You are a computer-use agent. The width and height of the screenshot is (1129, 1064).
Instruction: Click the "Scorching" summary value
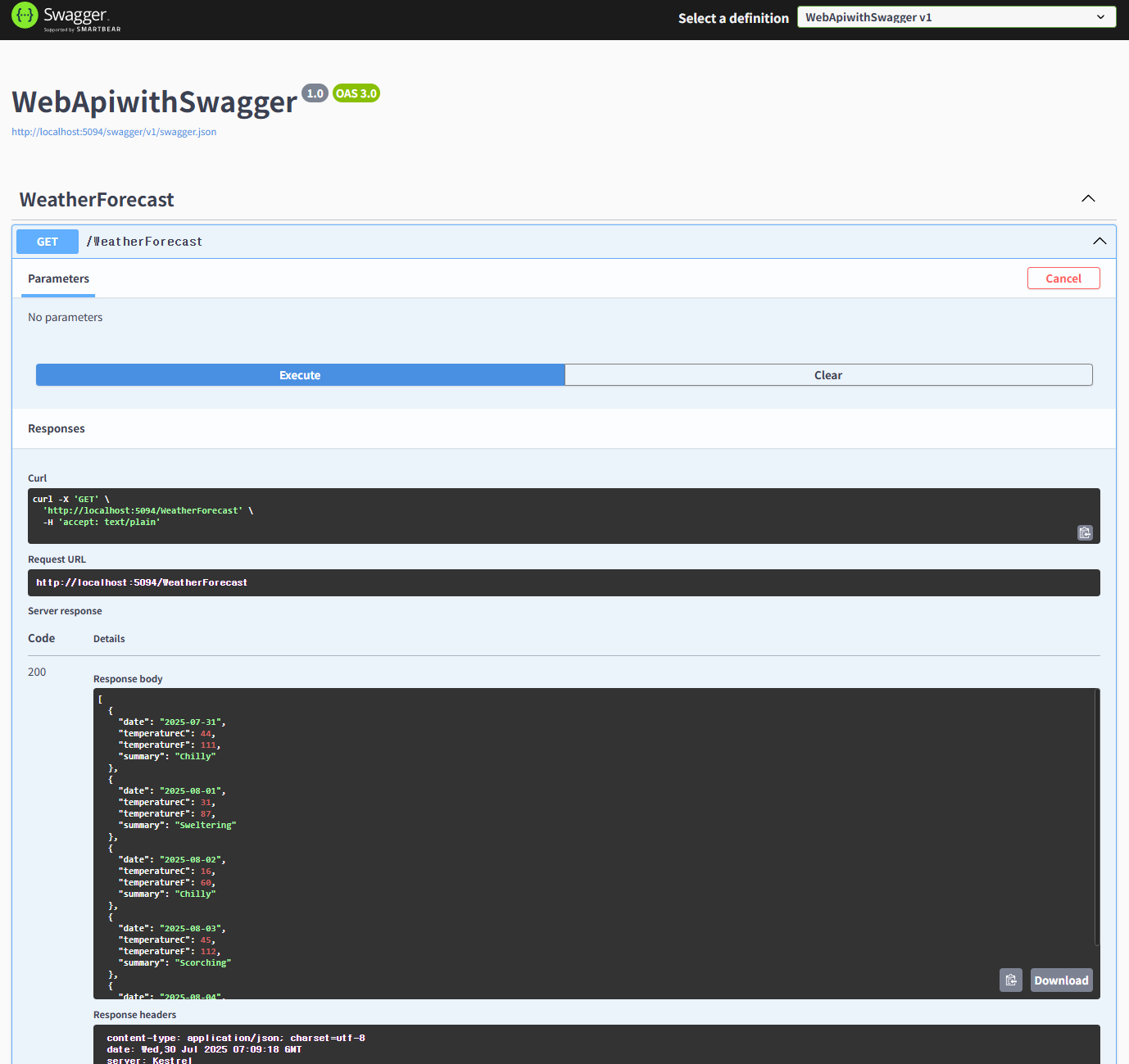click(x=203, y=963)
